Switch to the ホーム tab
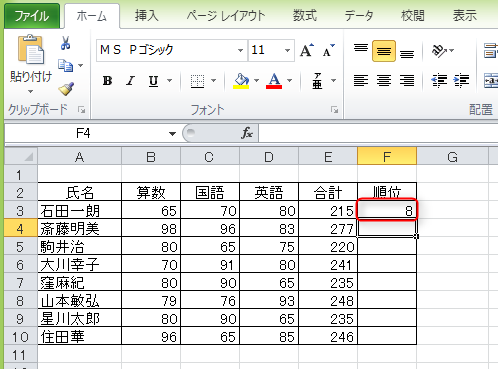 91,16
